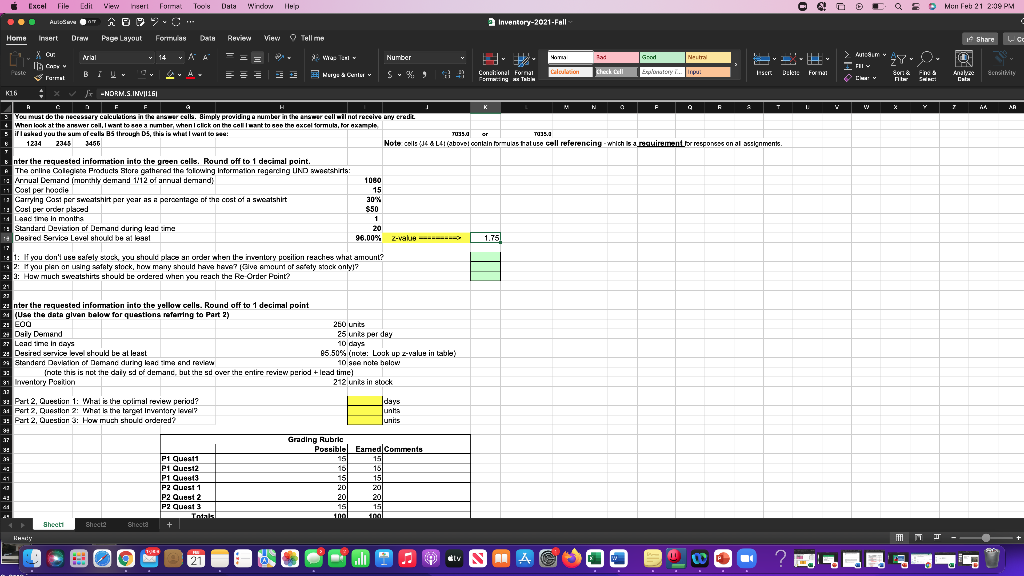The width and height of the screenshot is (1024, 576).
Task: Apply Italic formatting
Action: (x=99, y=74)
